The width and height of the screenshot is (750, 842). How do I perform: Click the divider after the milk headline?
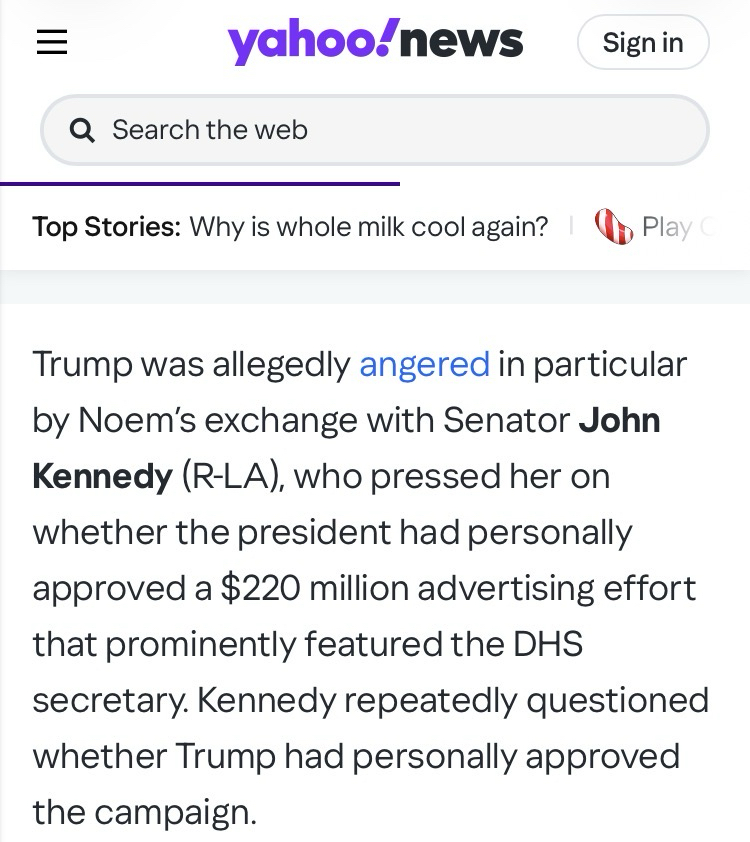point(571,227)
